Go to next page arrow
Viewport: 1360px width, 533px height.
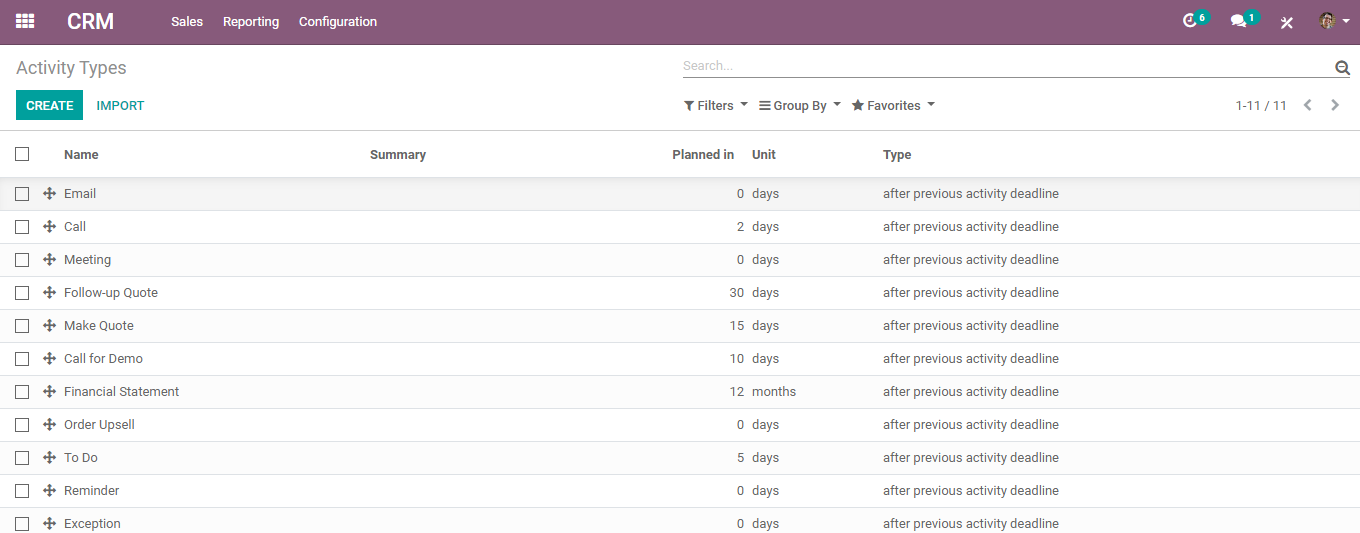pyautogui.click(x=1335, y=105)
